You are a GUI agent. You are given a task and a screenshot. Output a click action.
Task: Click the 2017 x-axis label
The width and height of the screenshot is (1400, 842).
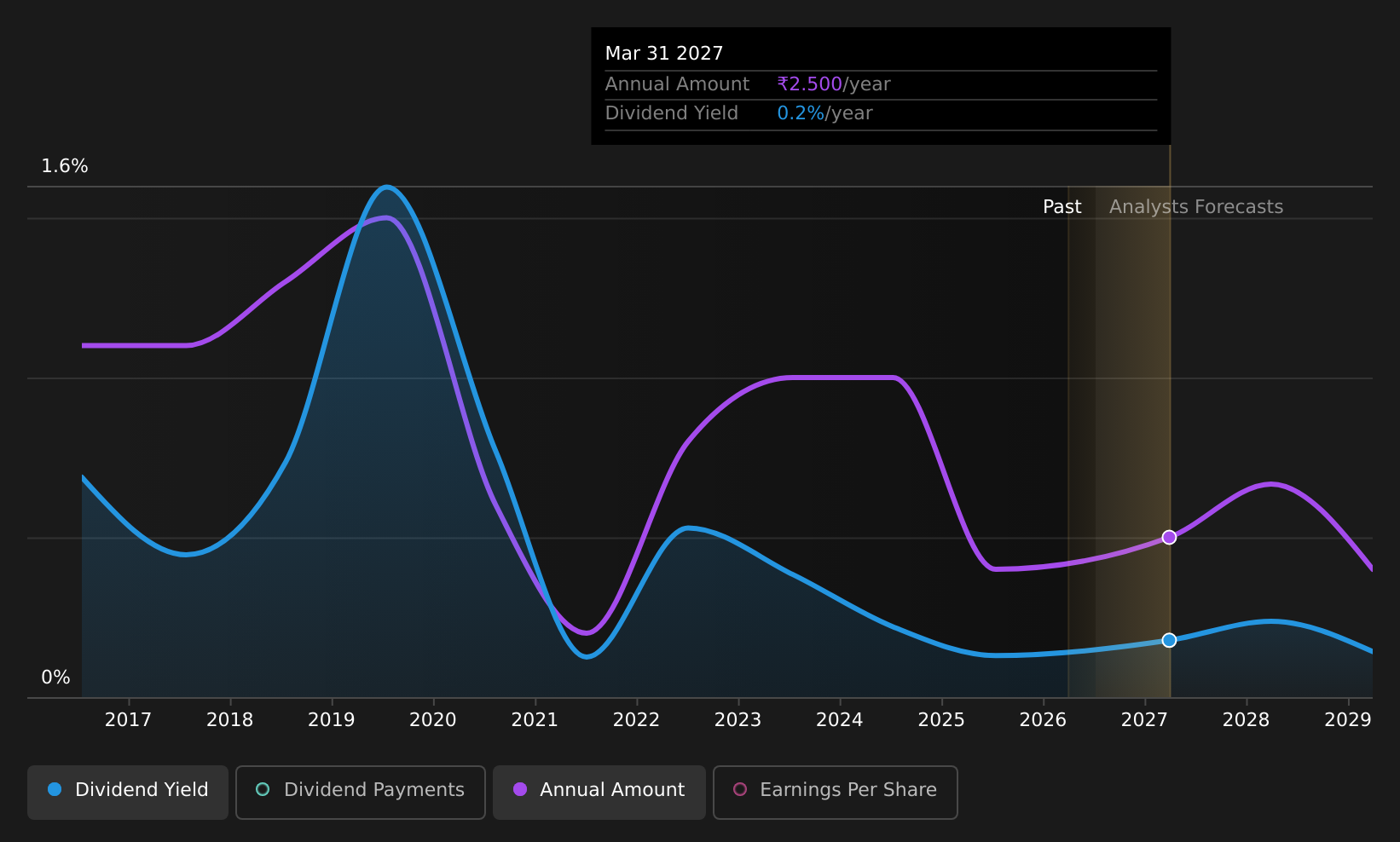coord(128,720)
